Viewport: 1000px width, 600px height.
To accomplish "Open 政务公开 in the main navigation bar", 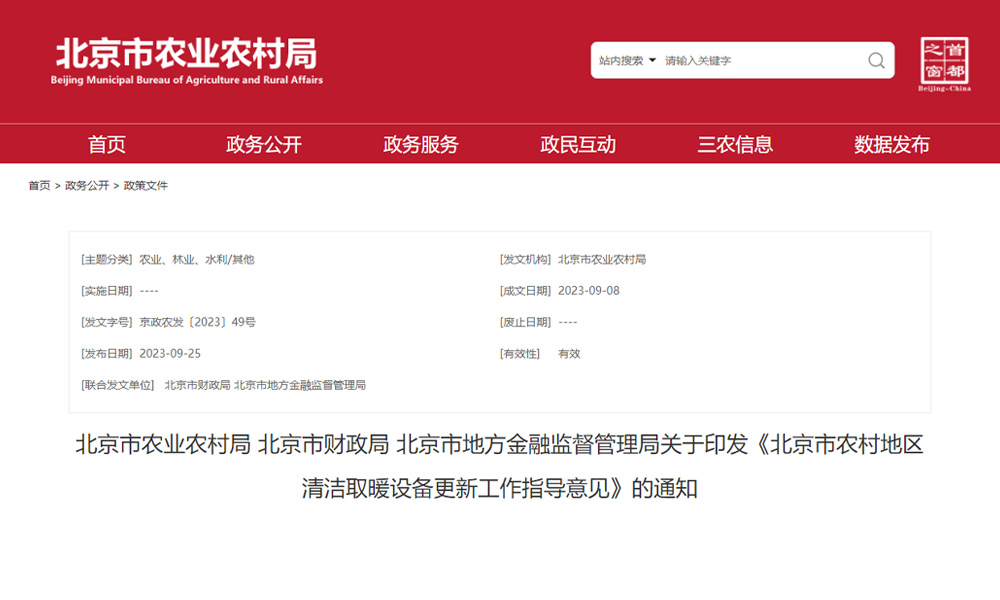I will (x=264, y=144).
